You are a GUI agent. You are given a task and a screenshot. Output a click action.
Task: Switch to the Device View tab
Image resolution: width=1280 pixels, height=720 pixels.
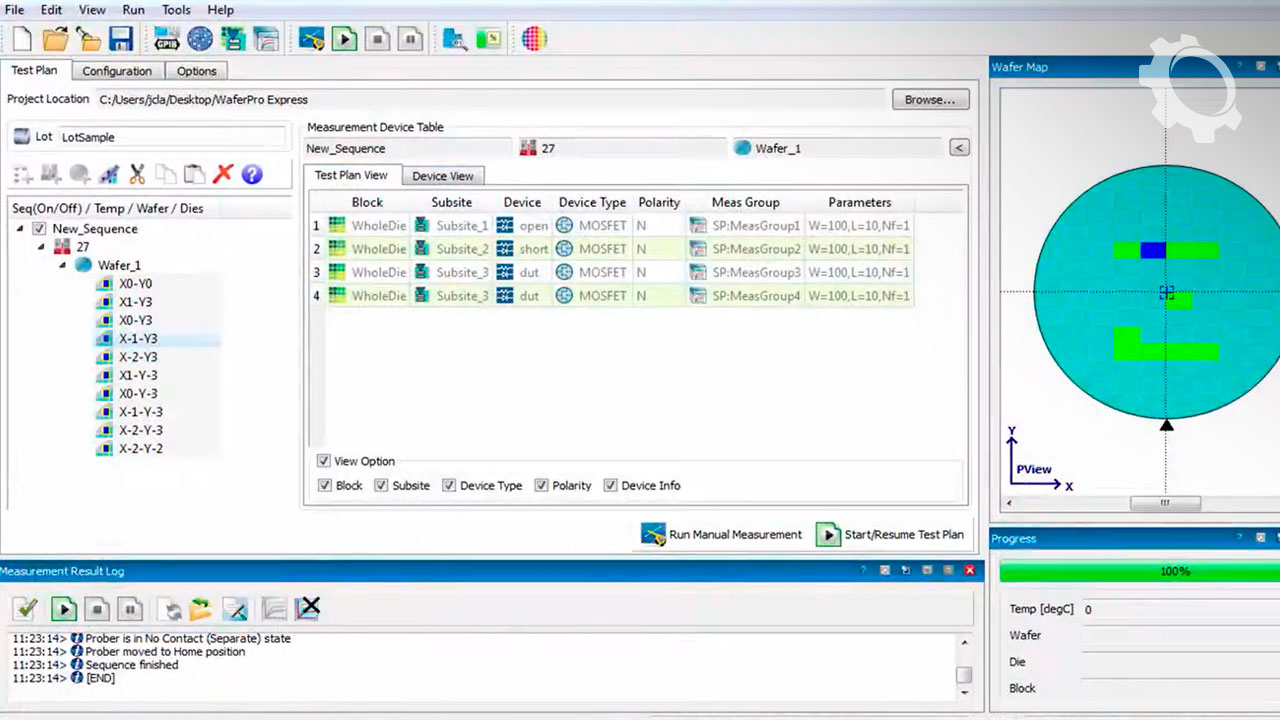pyautogui.click(x=442, y=176)
